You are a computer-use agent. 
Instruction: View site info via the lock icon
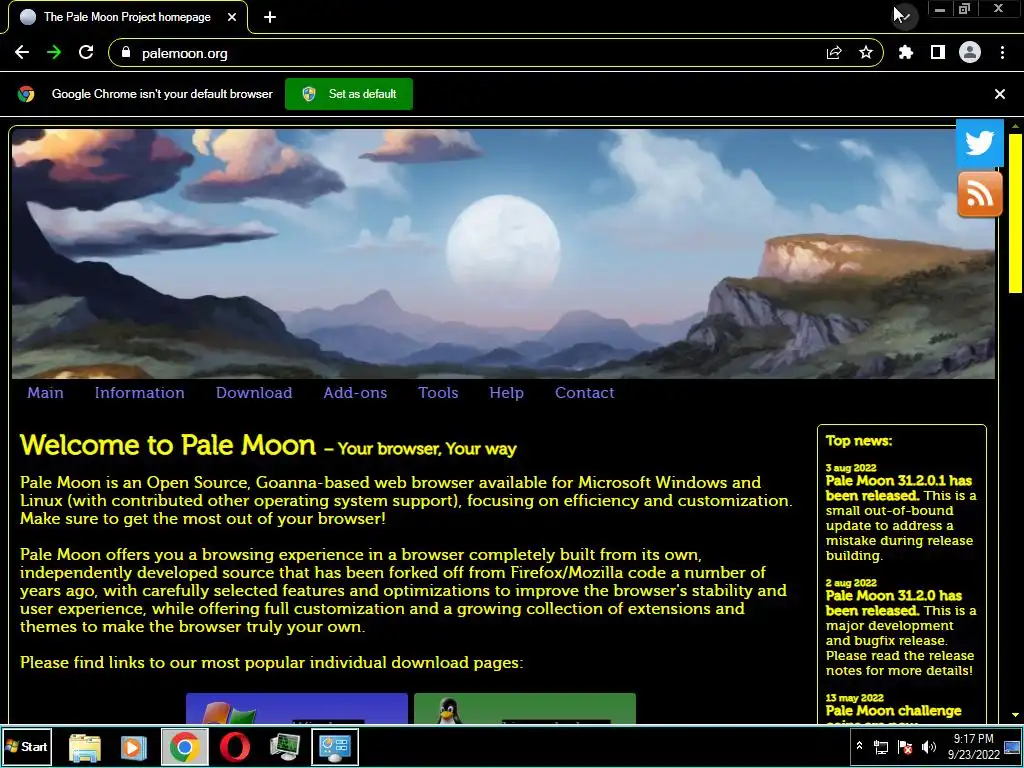coord(126,53)
